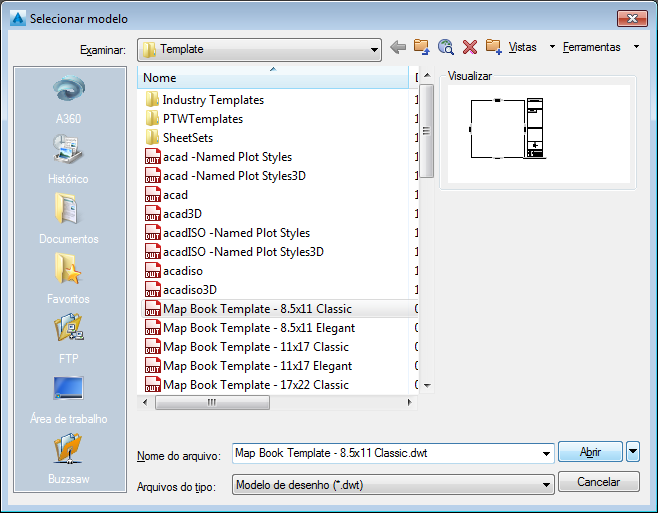Select the acad3D template file
The image size is (658, 513).
point(174,214)
